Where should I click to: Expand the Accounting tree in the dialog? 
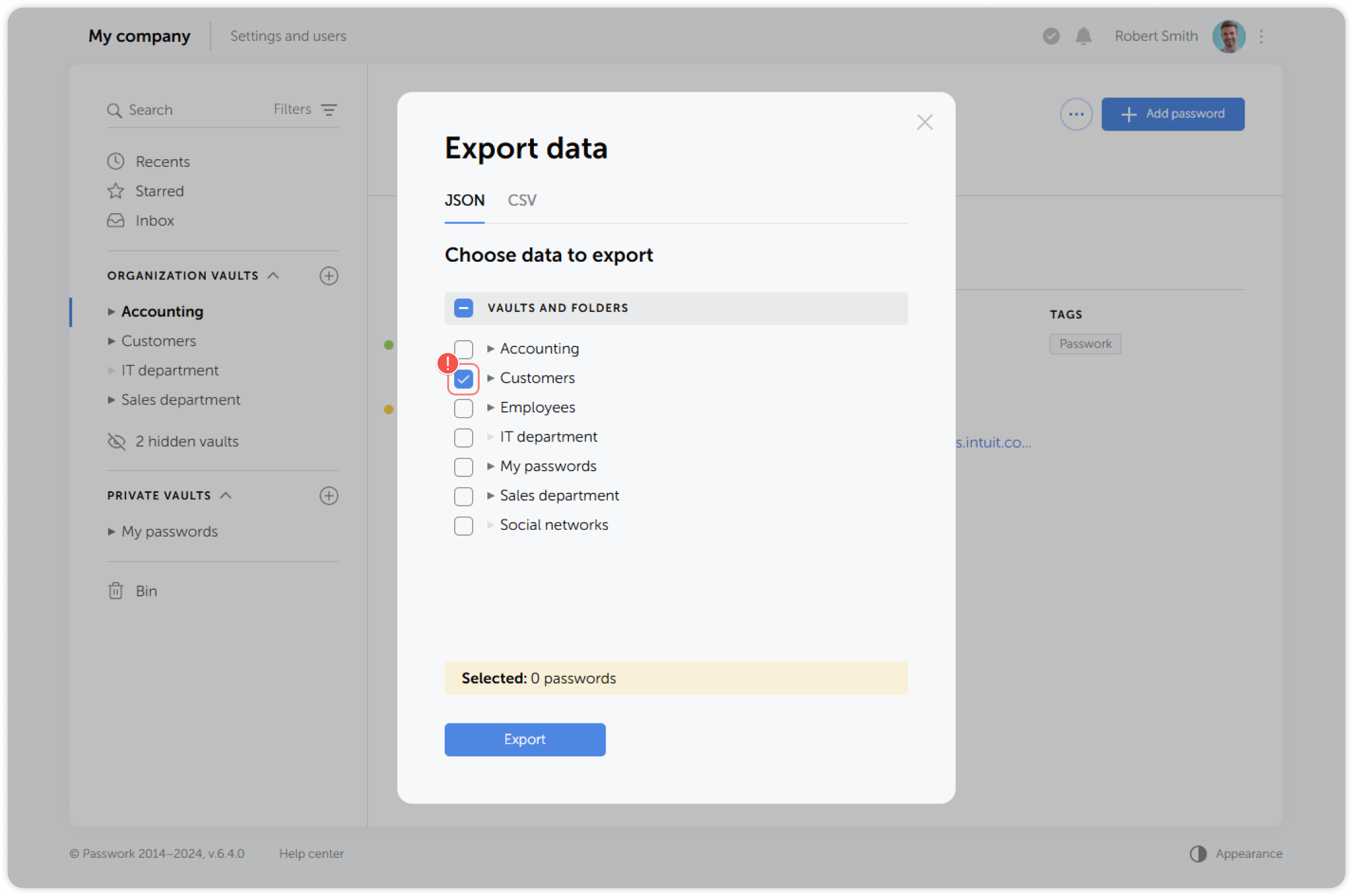(x=490, y=348)
